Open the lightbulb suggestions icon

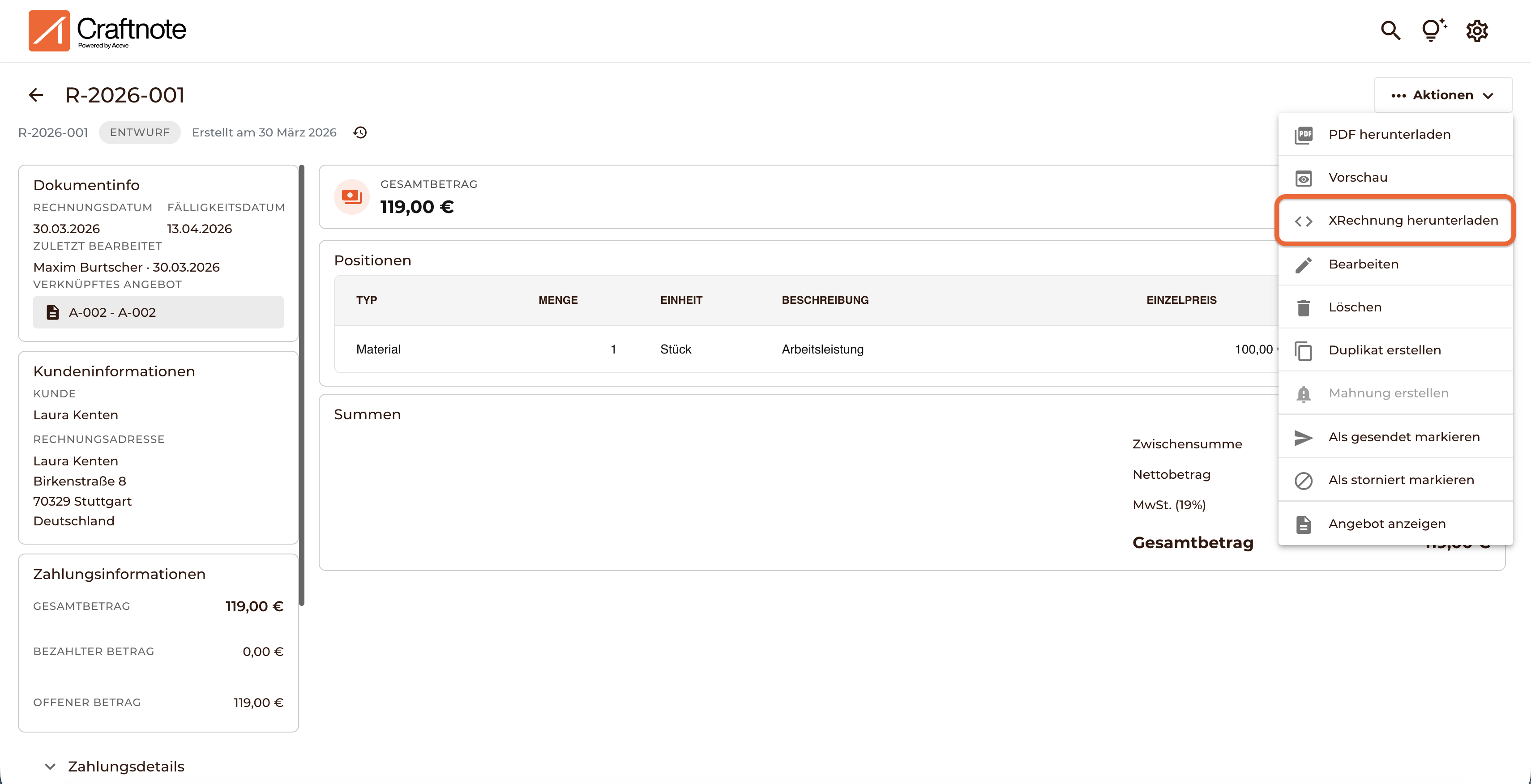click(x=1433, y=30)
